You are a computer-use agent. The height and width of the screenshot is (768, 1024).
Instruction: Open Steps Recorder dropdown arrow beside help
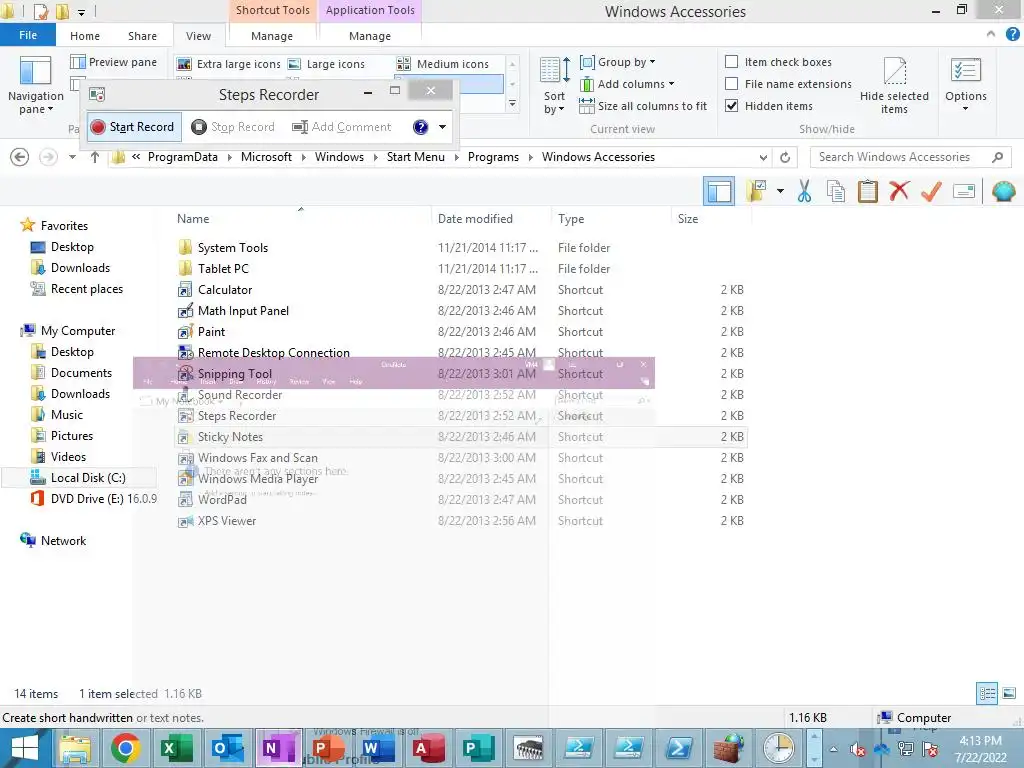(442, 127)
